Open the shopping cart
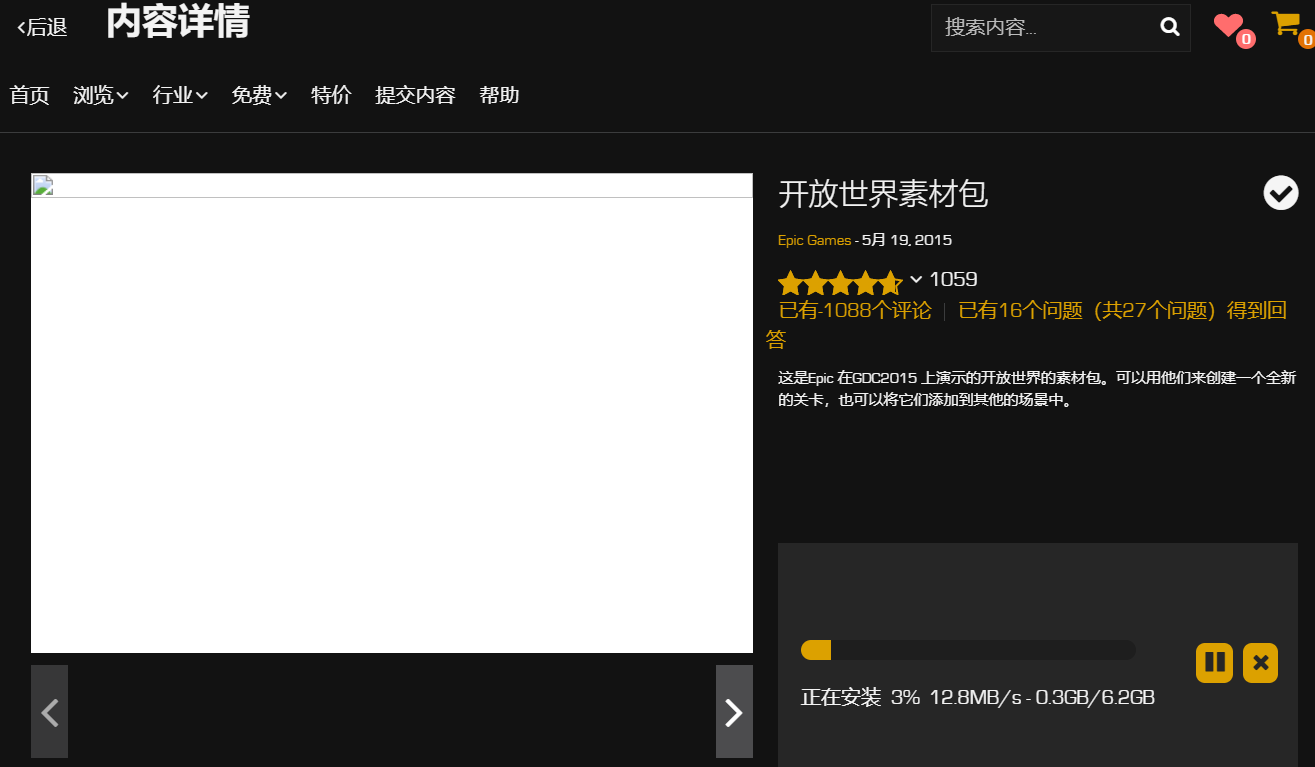Image resolution: width=1315 pixels, height=767 pixels. 1286,25
